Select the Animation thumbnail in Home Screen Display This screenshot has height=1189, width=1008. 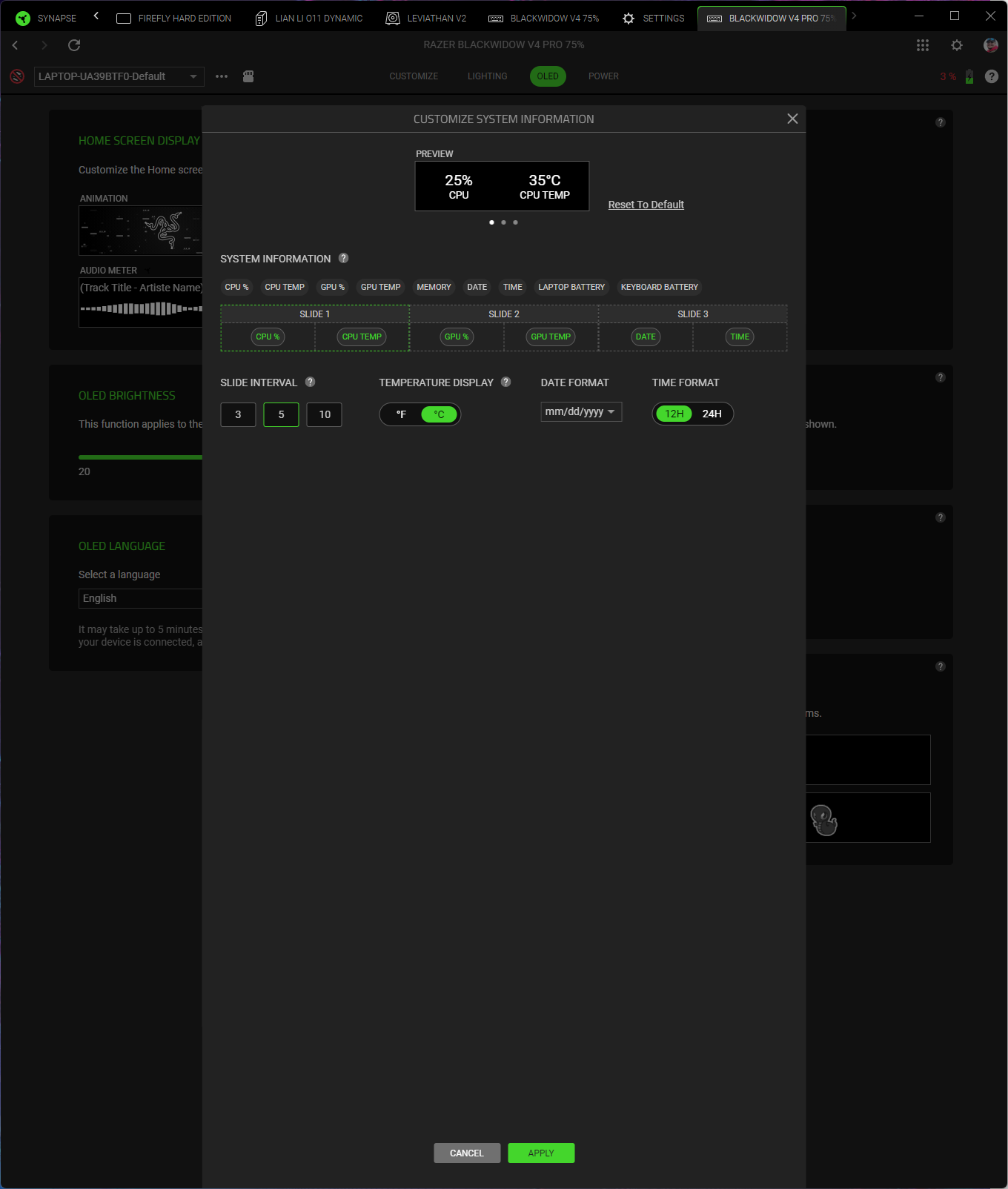pos(140,231)
